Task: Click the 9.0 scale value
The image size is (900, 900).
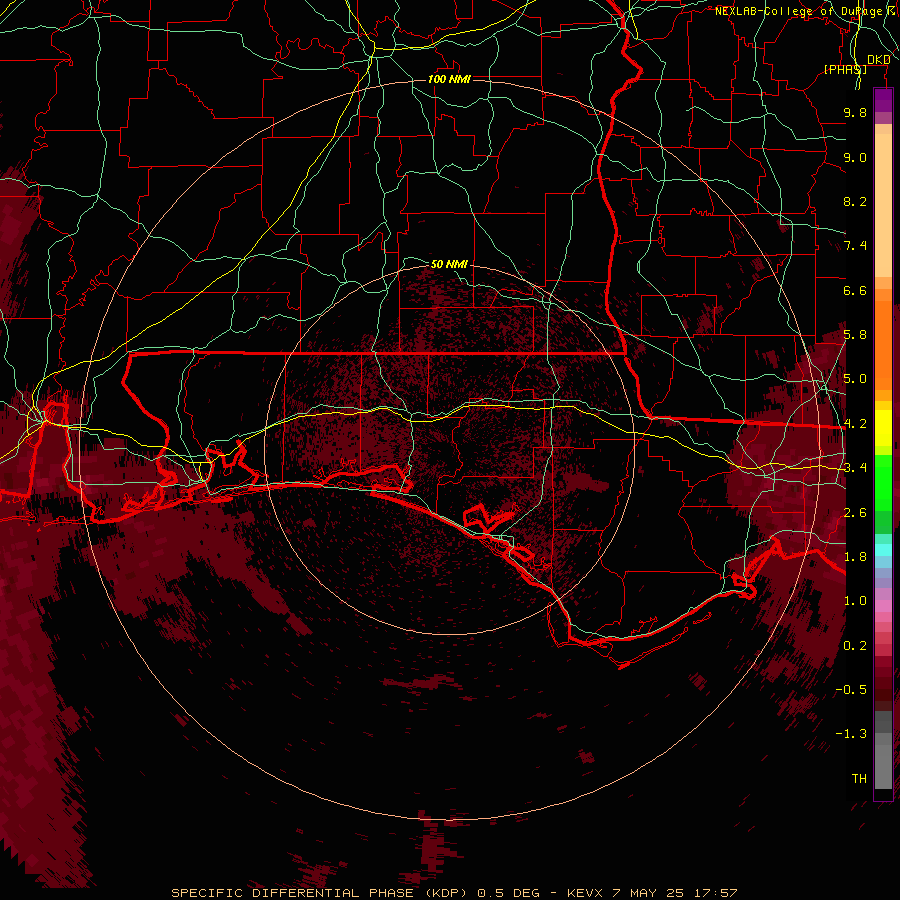Action: point(855,157)
